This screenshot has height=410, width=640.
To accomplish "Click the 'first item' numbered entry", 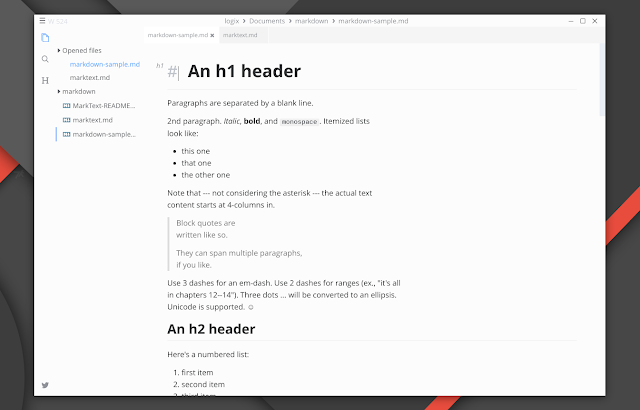I will coord(197,372).
